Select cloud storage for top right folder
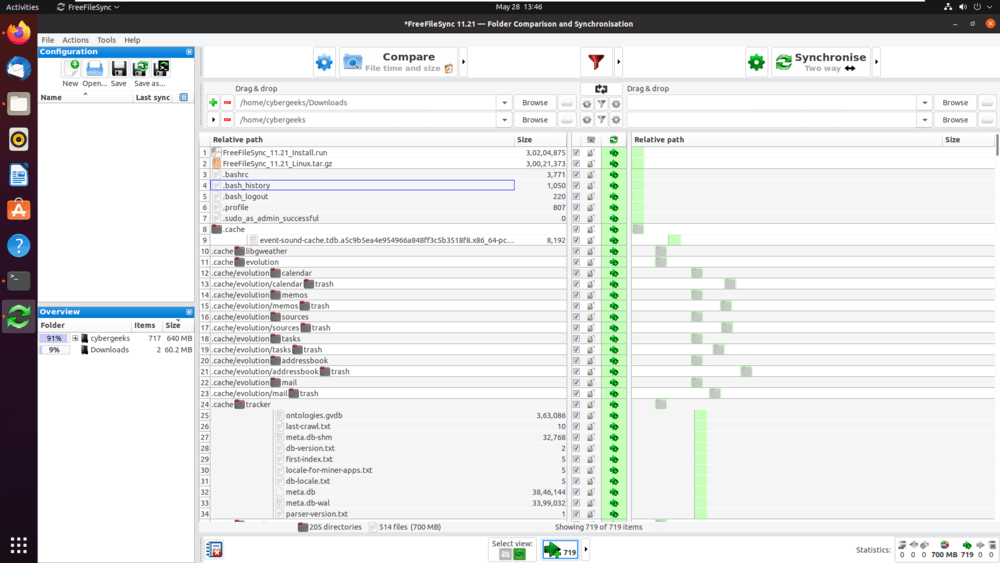 click(987, 103)
